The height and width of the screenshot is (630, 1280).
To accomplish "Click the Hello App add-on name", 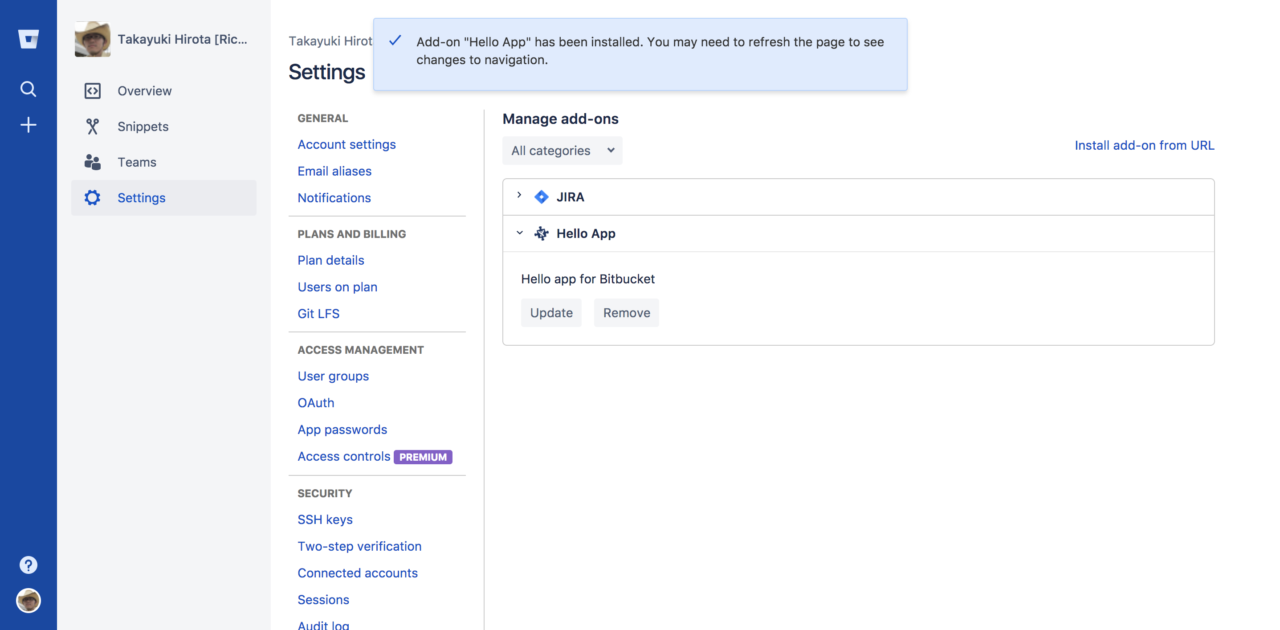I will click(586, 233).
